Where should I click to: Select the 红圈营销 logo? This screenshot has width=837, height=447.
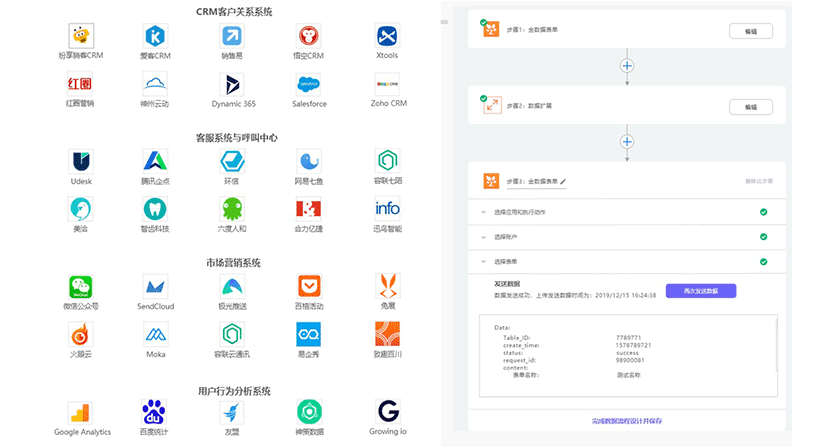80,84
